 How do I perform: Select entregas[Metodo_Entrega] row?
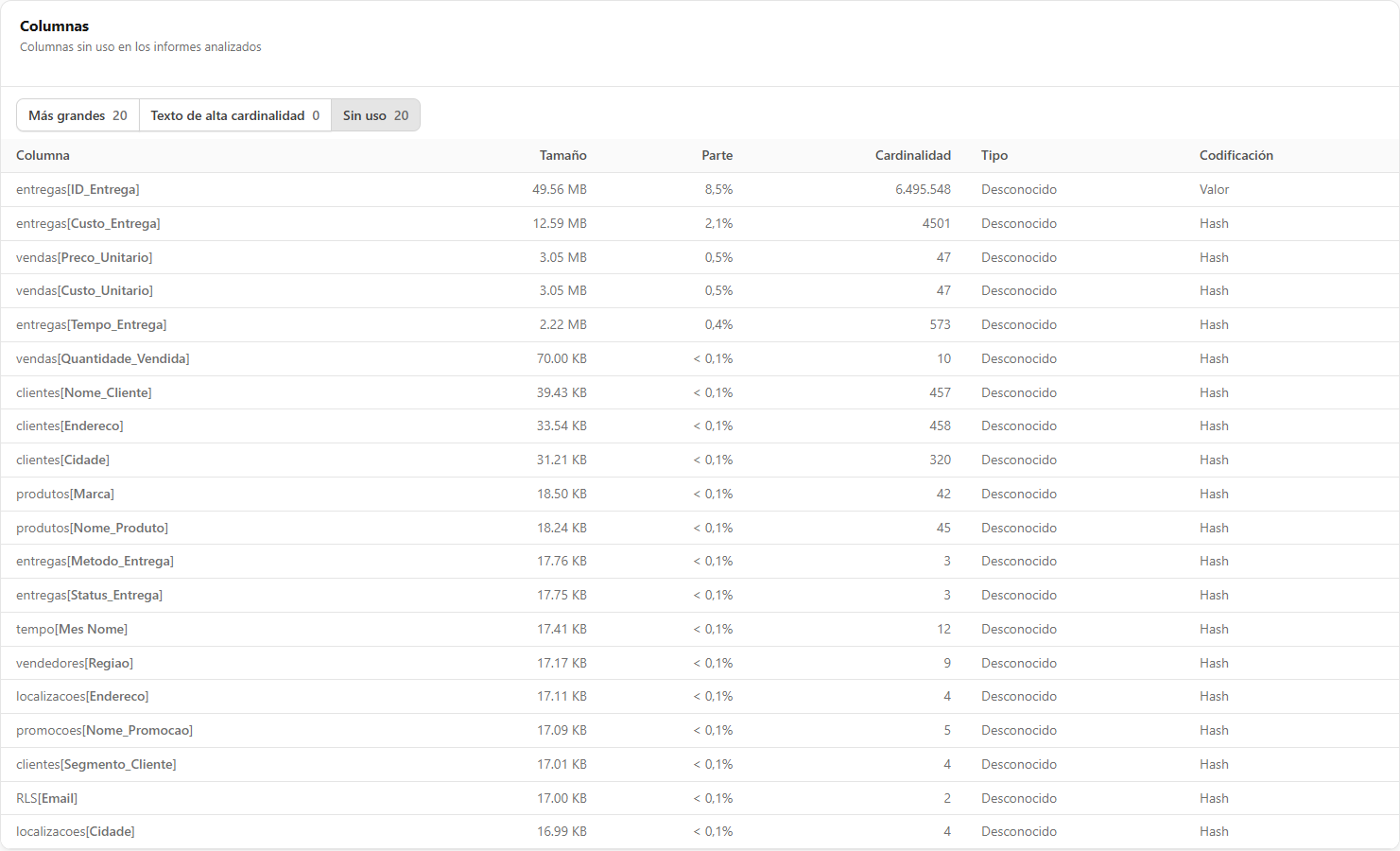pyautogui.click(x=700, y=561)
